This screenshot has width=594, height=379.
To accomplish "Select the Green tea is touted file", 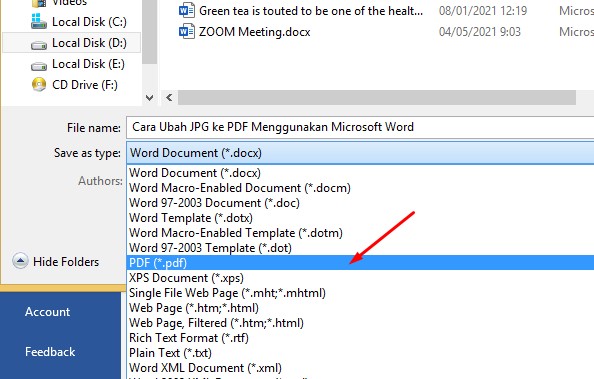I will 311,11.
